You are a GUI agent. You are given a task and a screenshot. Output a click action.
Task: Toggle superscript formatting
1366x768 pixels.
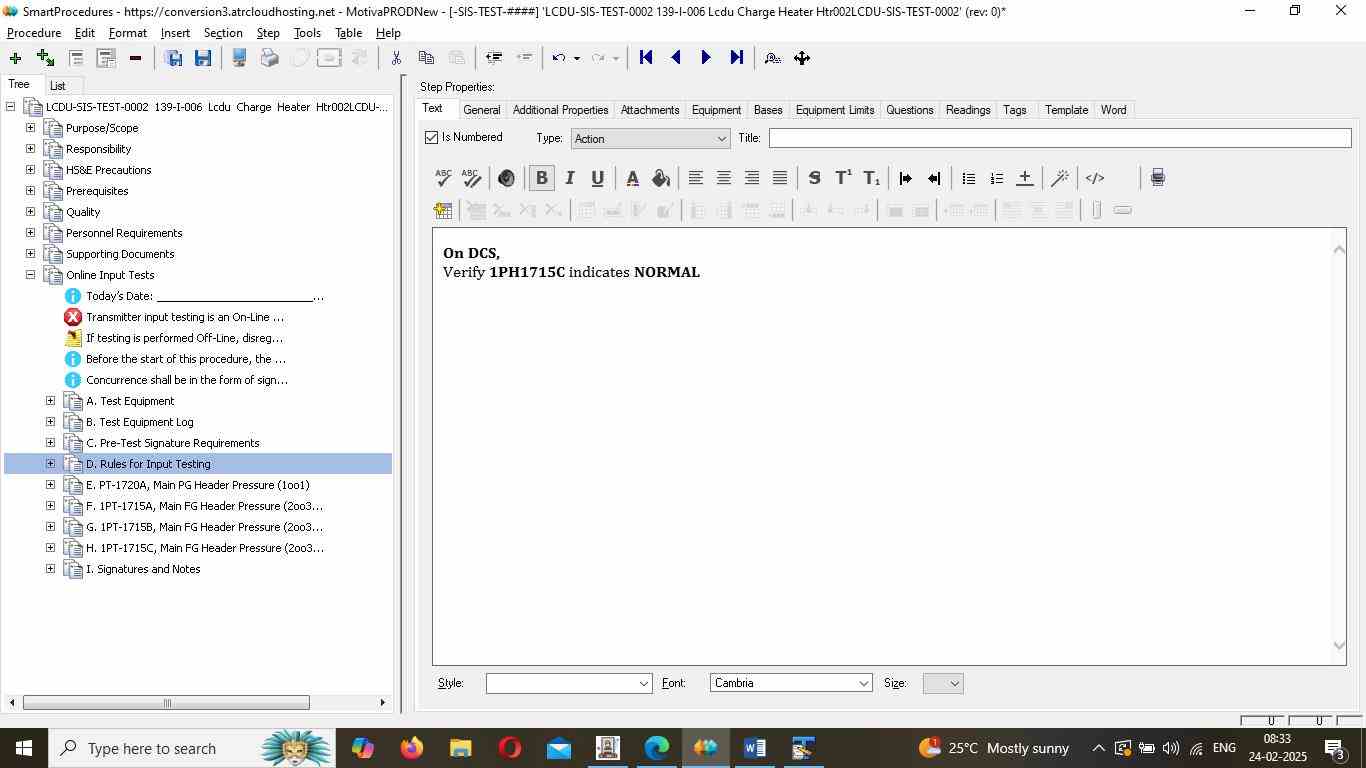click(843, 178)
